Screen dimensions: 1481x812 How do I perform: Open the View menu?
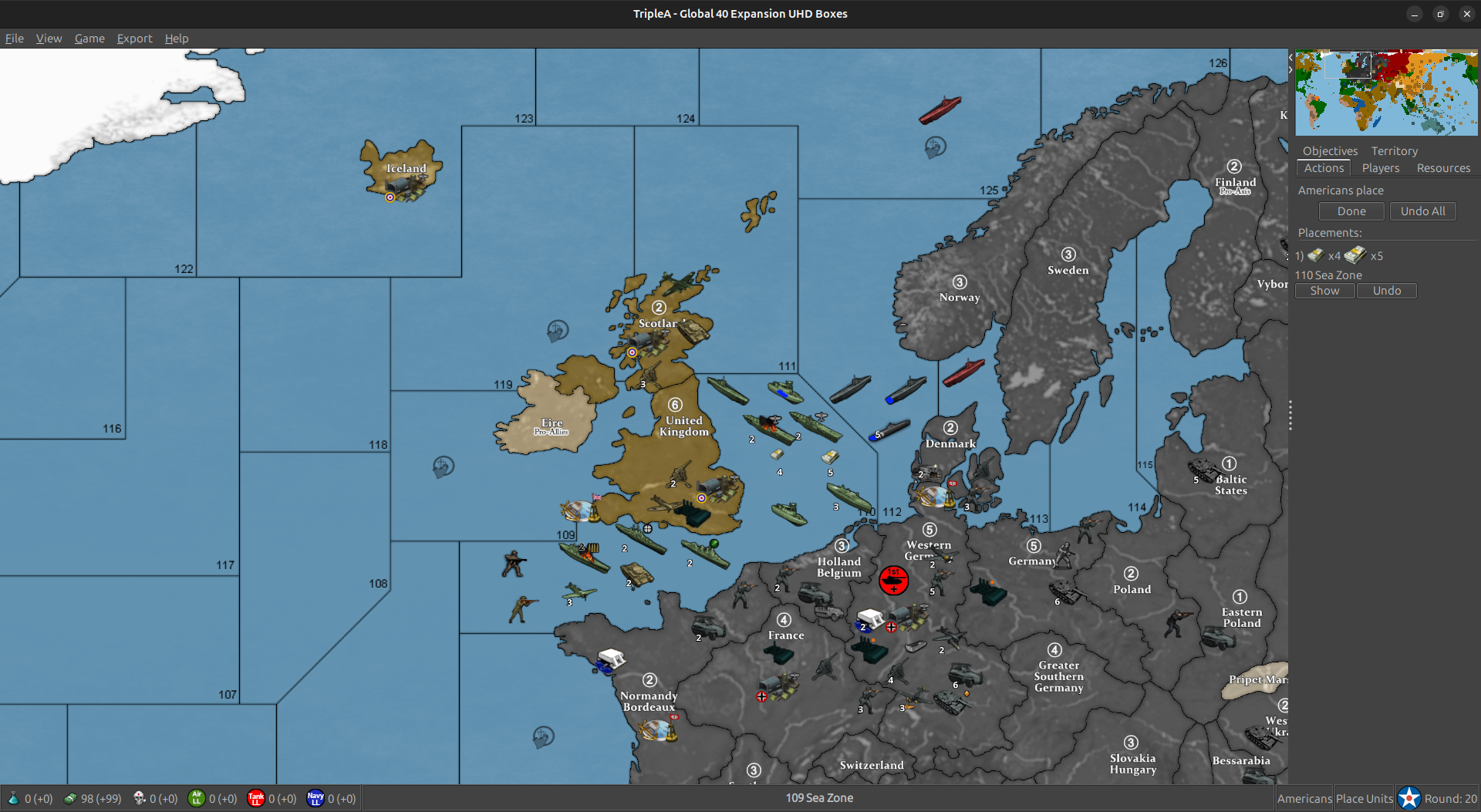[x=49, y=39]
